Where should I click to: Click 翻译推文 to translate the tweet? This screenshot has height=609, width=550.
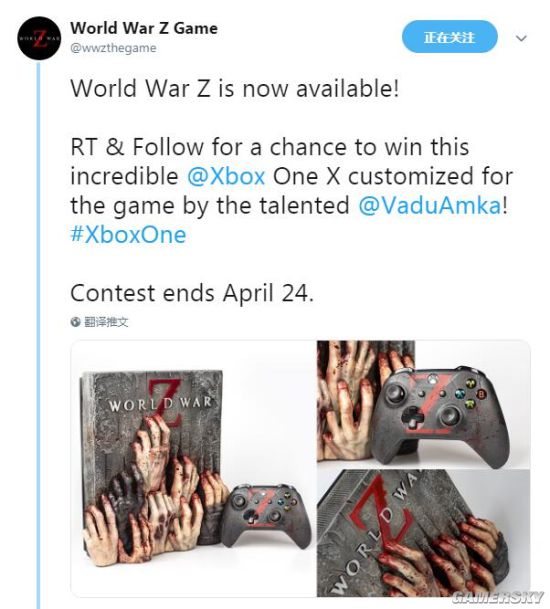pyautogui.click(x=106, y=322)
